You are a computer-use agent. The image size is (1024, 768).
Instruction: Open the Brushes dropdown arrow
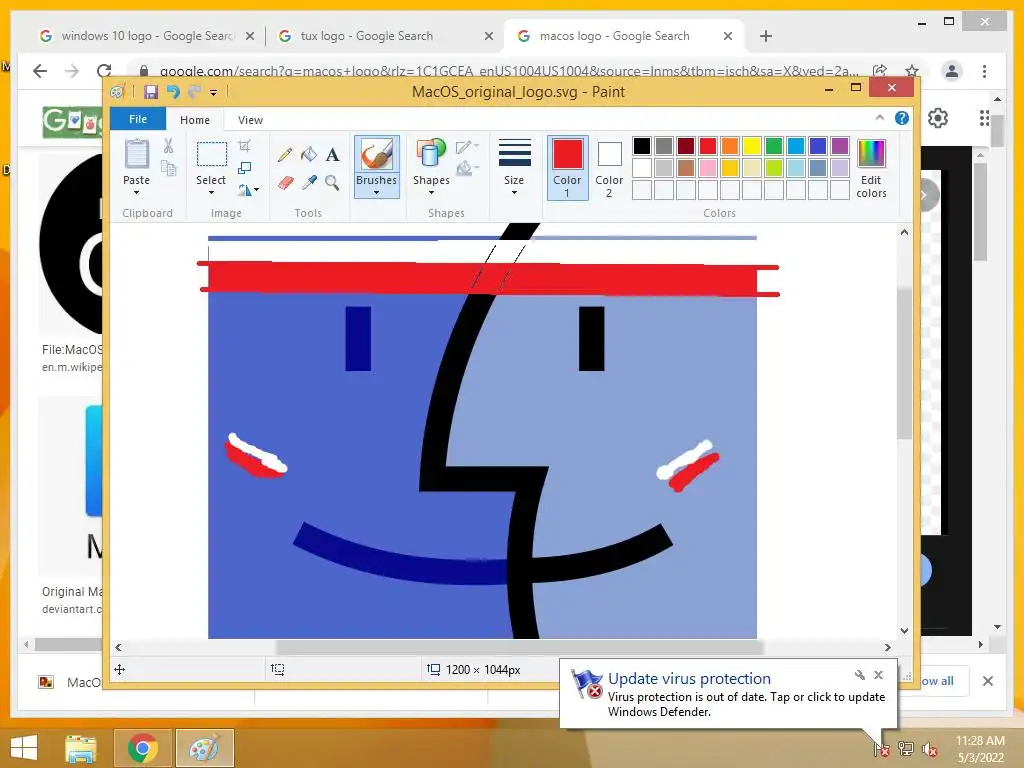(x=376, y=193)
